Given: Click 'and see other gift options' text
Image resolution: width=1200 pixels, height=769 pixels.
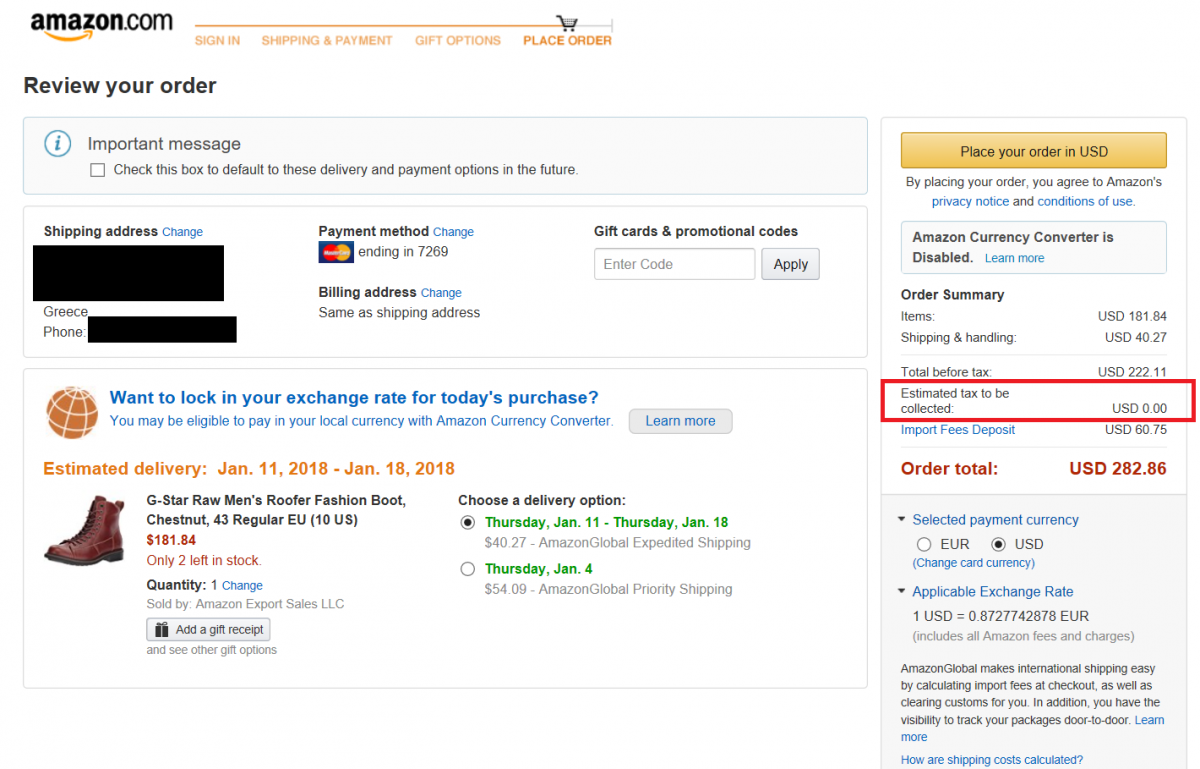Looking at the screenshot, I should tap(212, 650).
